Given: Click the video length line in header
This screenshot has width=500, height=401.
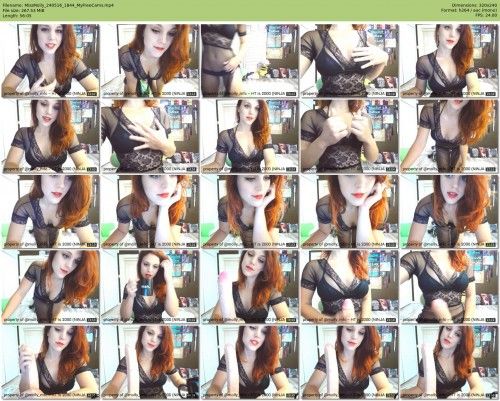Looking at the screenshot, I should [16, 15].
